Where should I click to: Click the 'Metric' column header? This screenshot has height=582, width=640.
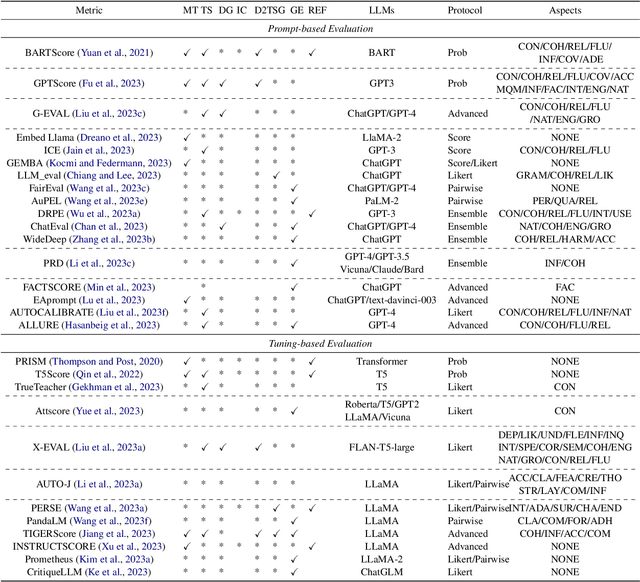[89, 10]
